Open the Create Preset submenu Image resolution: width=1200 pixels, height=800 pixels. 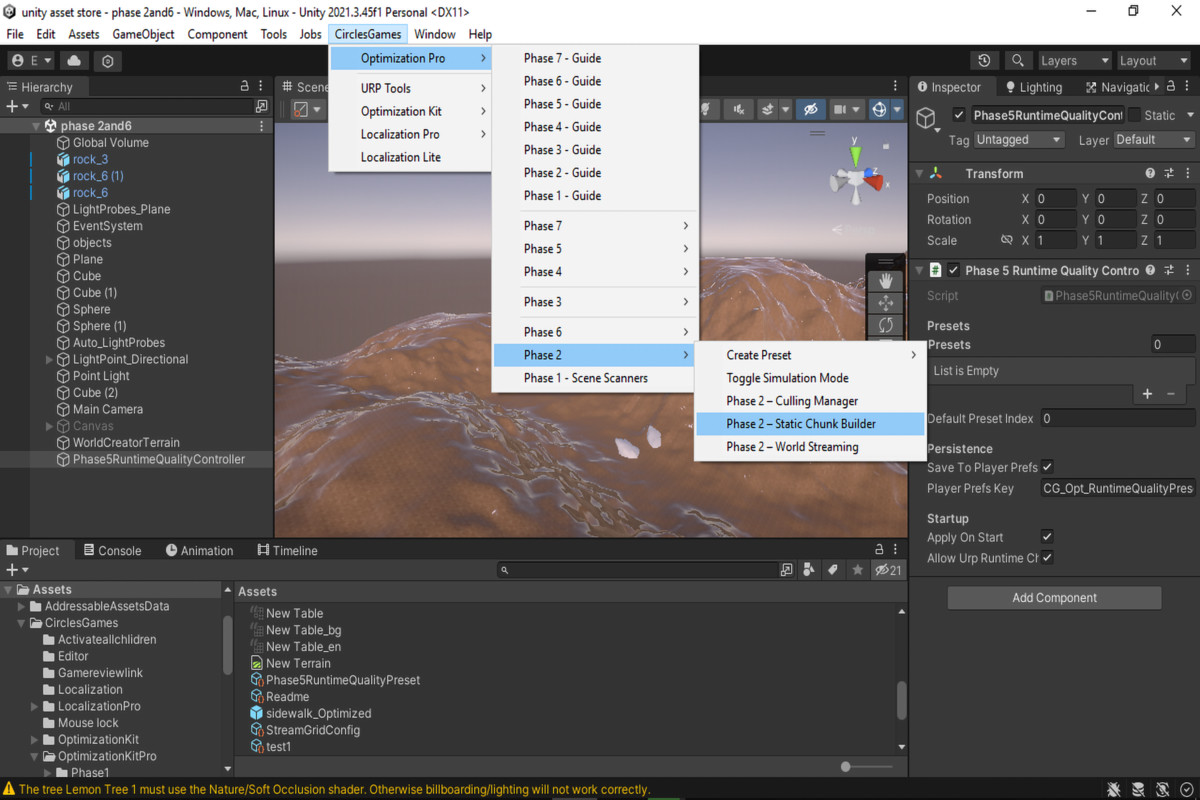pos(810,355)
